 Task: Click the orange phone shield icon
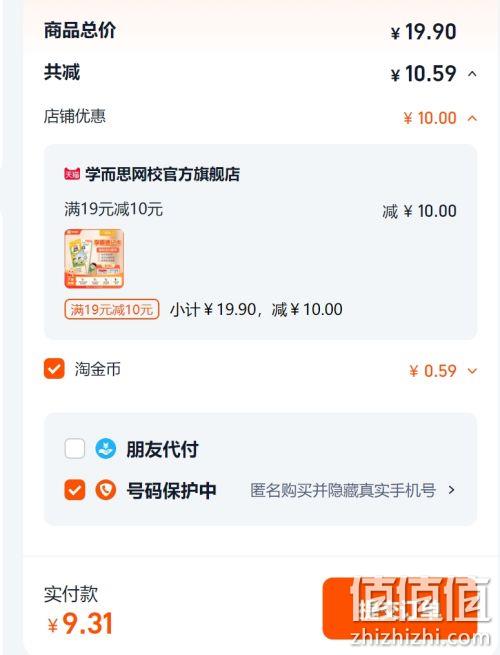pos(106,490)
